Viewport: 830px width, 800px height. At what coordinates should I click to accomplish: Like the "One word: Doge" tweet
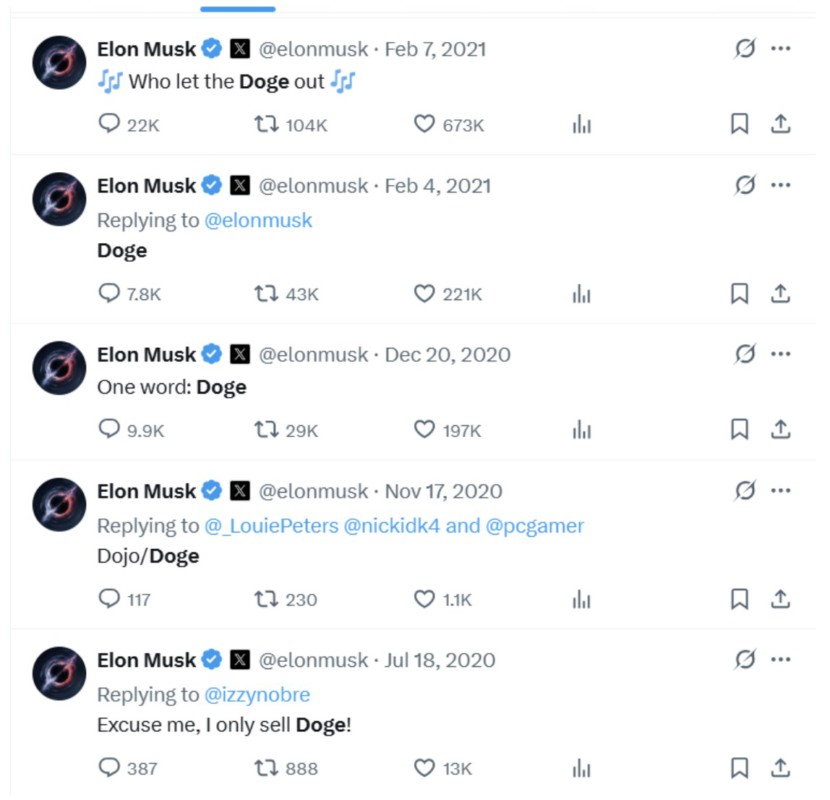(424, 429)
